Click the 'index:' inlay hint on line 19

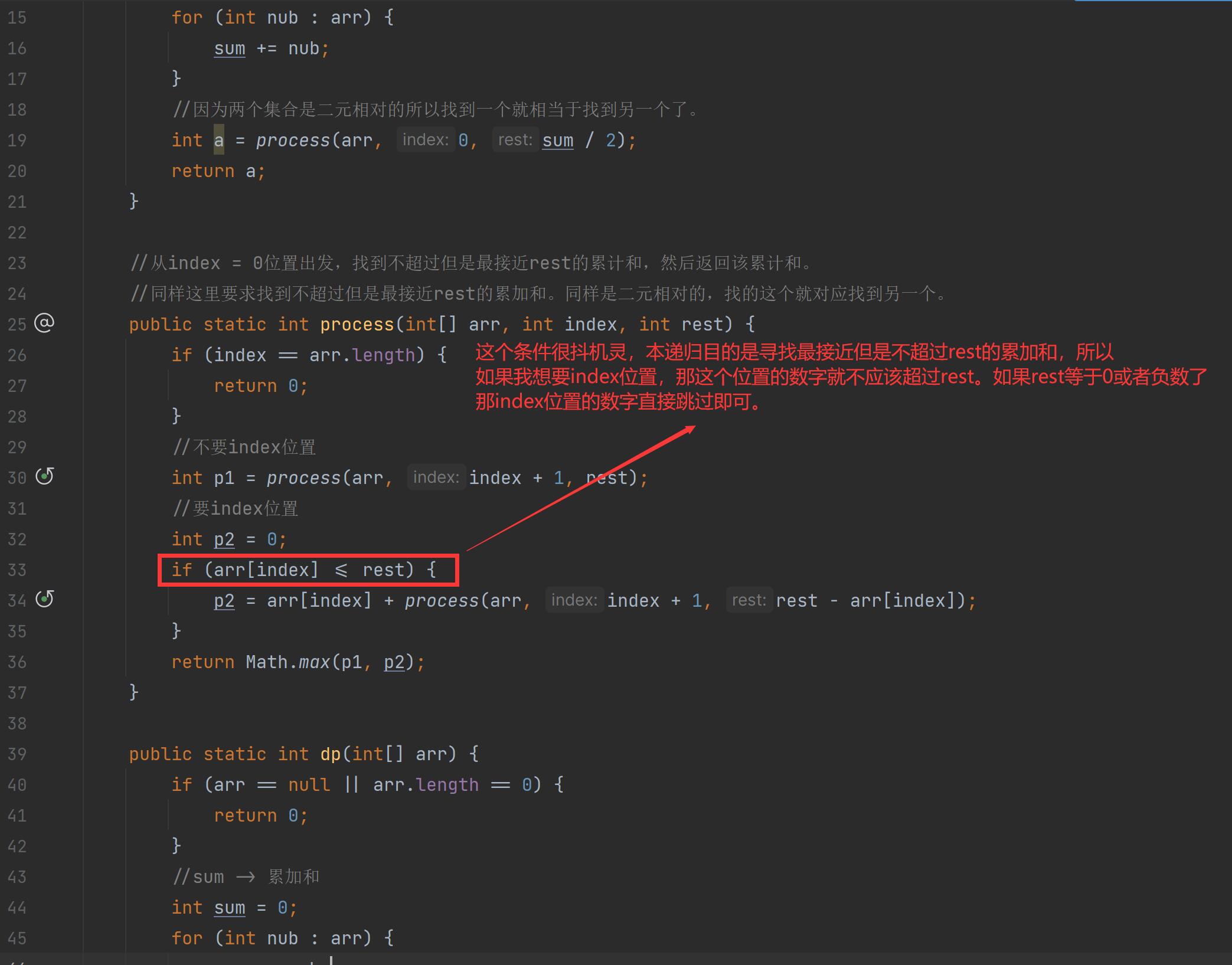(x=425, y=140)
